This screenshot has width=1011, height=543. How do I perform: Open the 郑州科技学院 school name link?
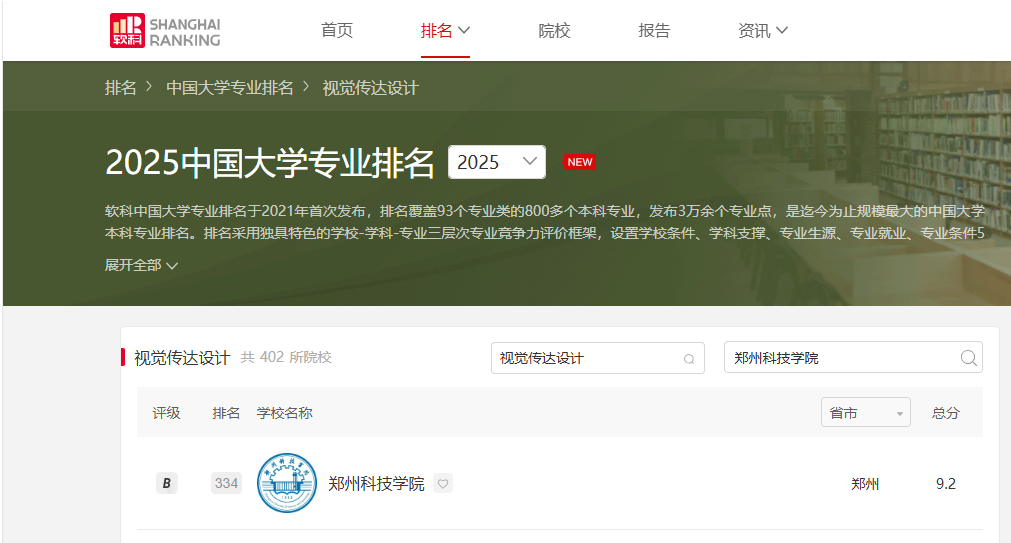[x=376, y=484]
